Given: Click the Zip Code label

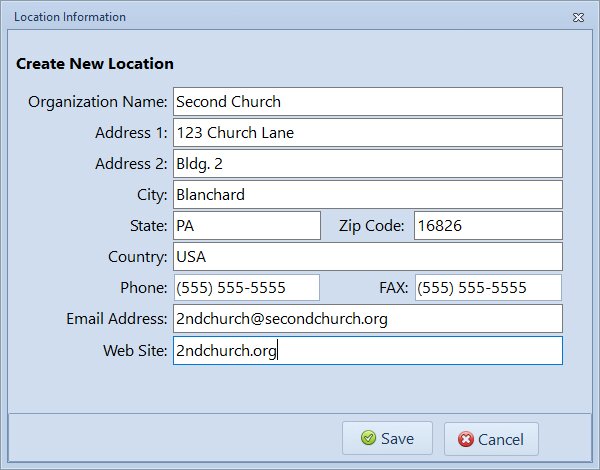Looking at the screenshot, I should click(x=371, y=226).
